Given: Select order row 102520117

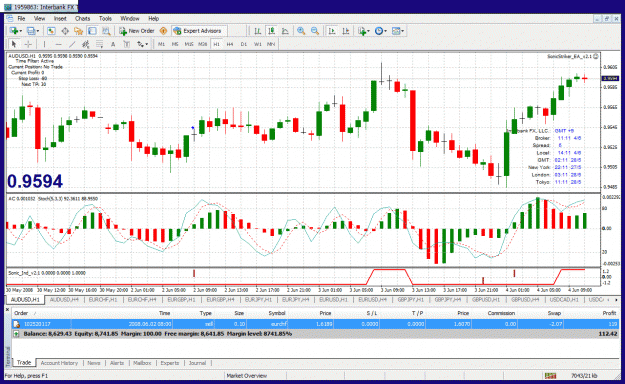Looking at the screenshot, I should click(x=316, y=324).
